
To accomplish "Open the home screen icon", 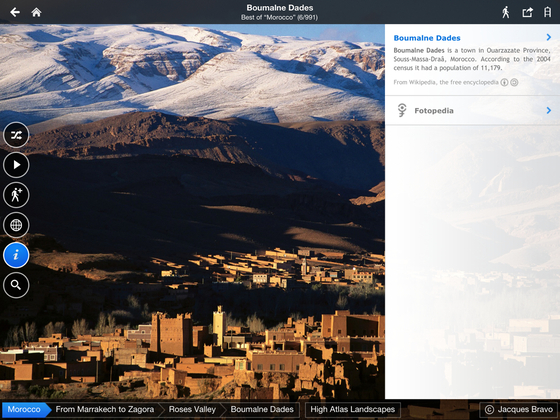I will pos(36,12).
